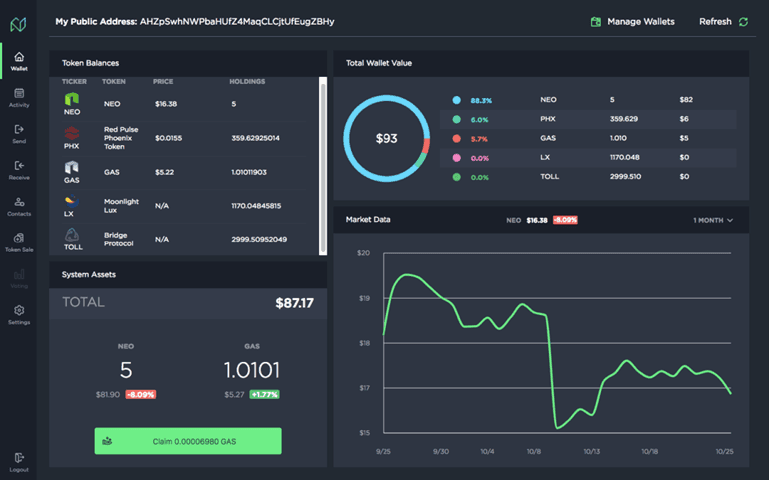Click the Market Data panel title

(x=368, y=219)
